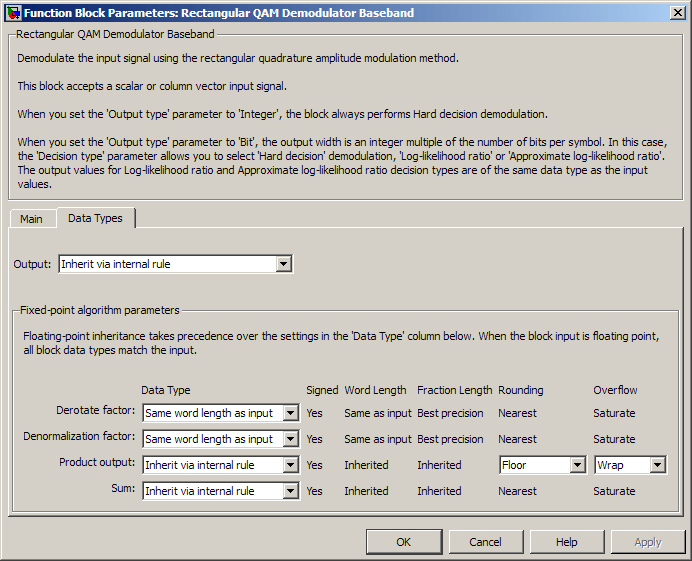Click the 'Derotate factor:' label
Screen dimensions: 692x561
95,410
